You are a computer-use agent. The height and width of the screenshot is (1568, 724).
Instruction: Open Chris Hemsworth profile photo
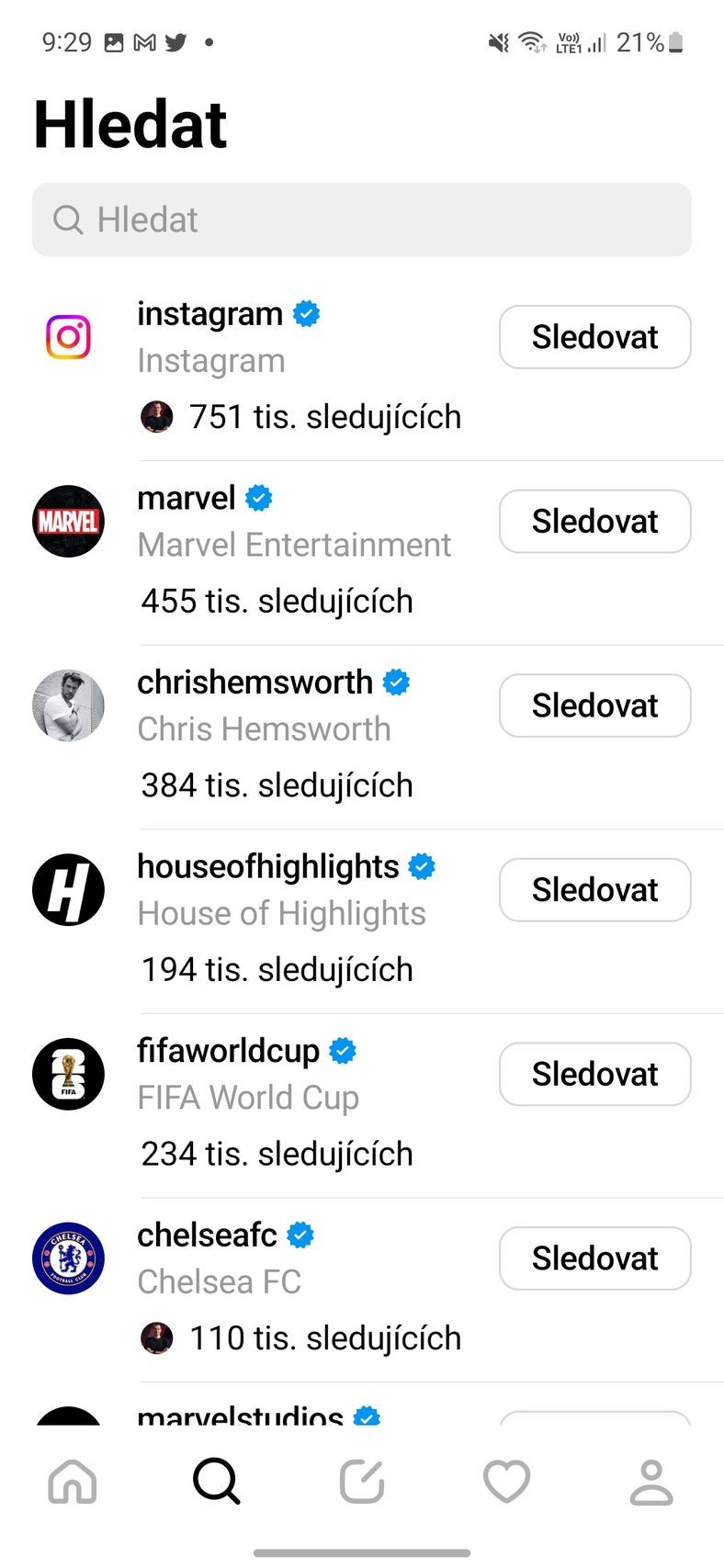pos(68,705)
